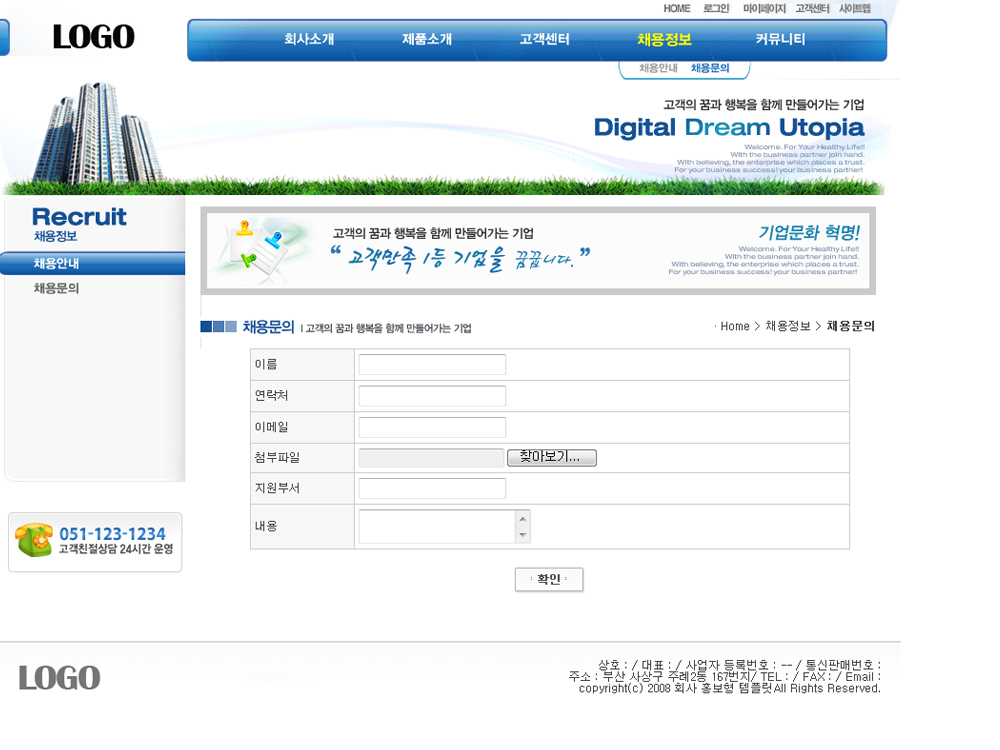Open 마이페이지 from the top links
This screenshot has height=750, width=1000.
pyautogui.click(x=764, y=9)
